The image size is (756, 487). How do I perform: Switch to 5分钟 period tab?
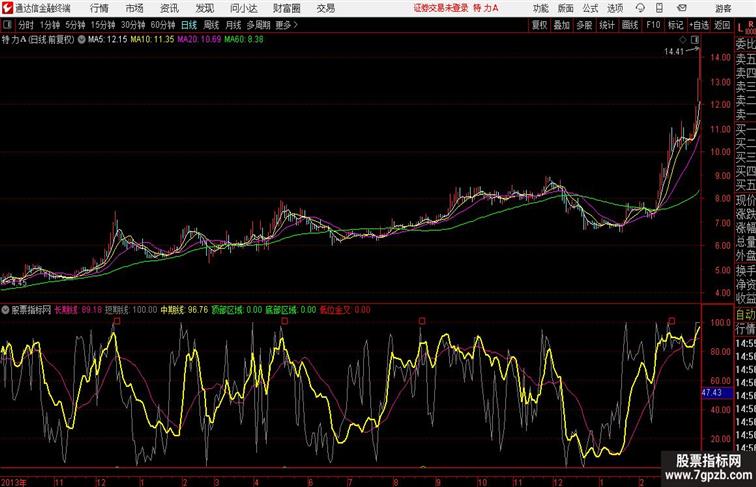tap(75, 25)
